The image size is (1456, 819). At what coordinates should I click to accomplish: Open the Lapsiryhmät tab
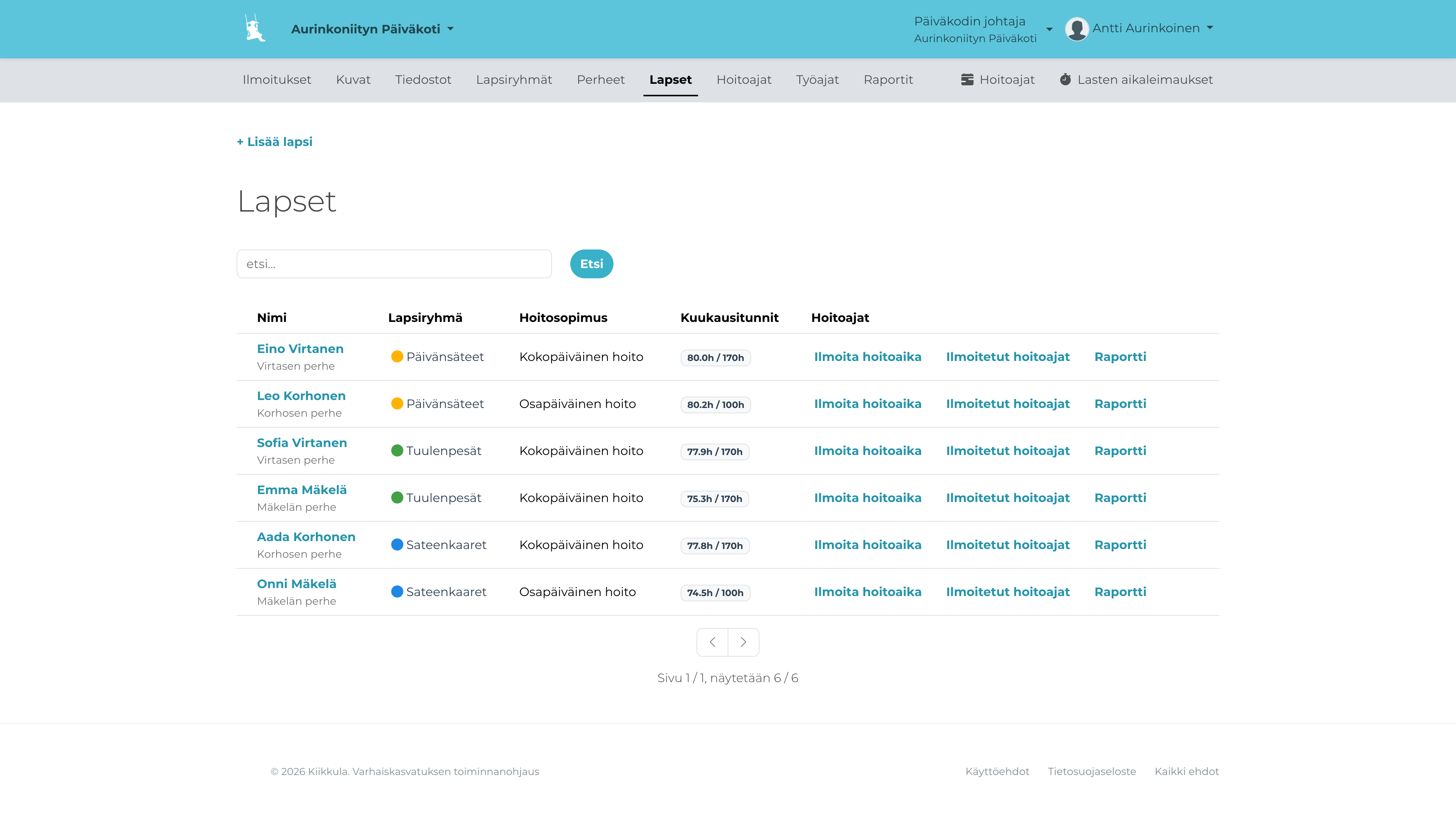[x=514, y=80]
